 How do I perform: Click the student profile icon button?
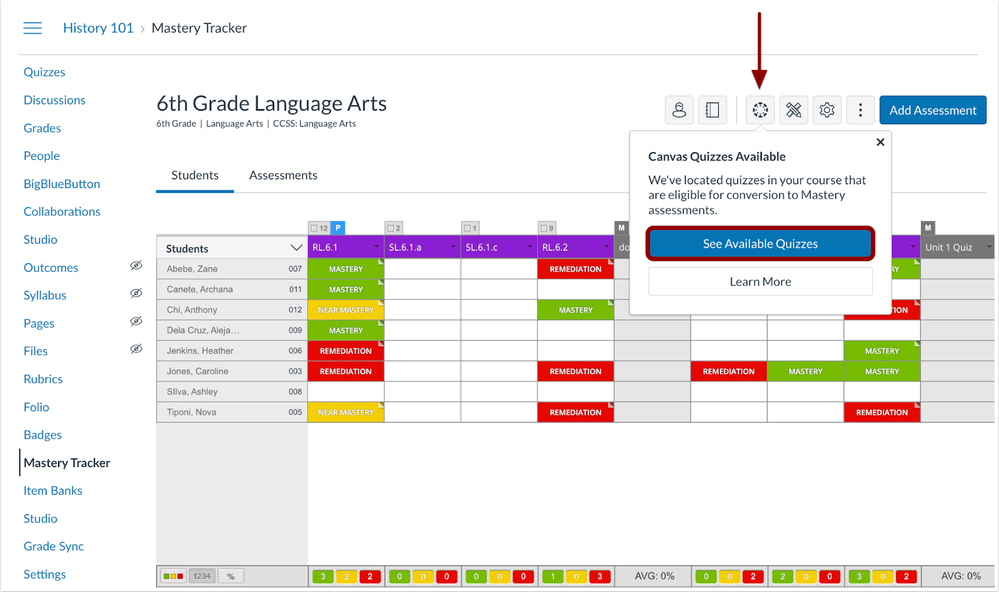[x=679, y=110]
